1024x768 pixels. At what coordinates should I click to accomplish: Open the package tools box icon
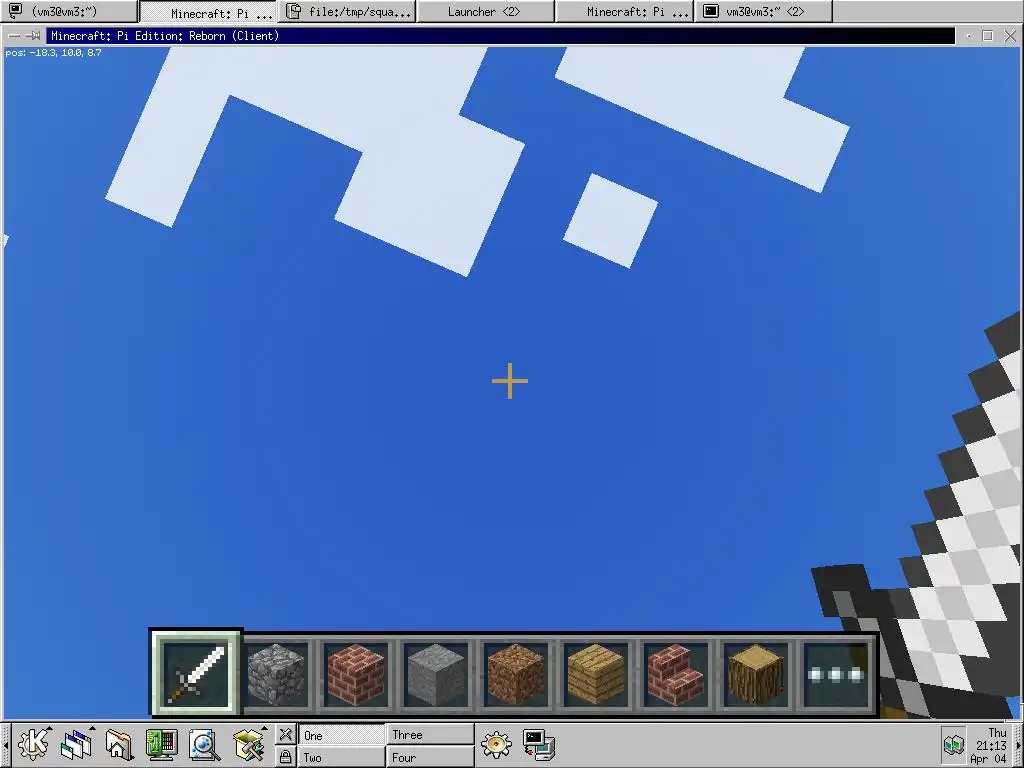click(248, 746)
